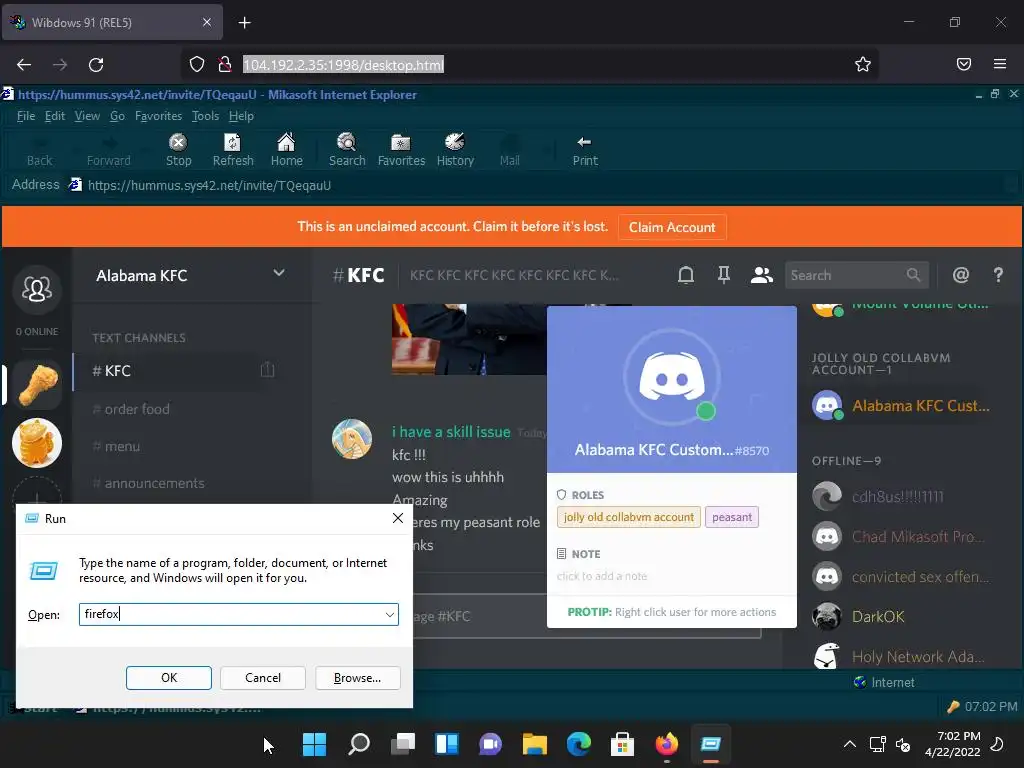Image resolution: width=1024 pixels, height=768 pixels.
Task: Click Firefox reload page button
Action: 96,65
